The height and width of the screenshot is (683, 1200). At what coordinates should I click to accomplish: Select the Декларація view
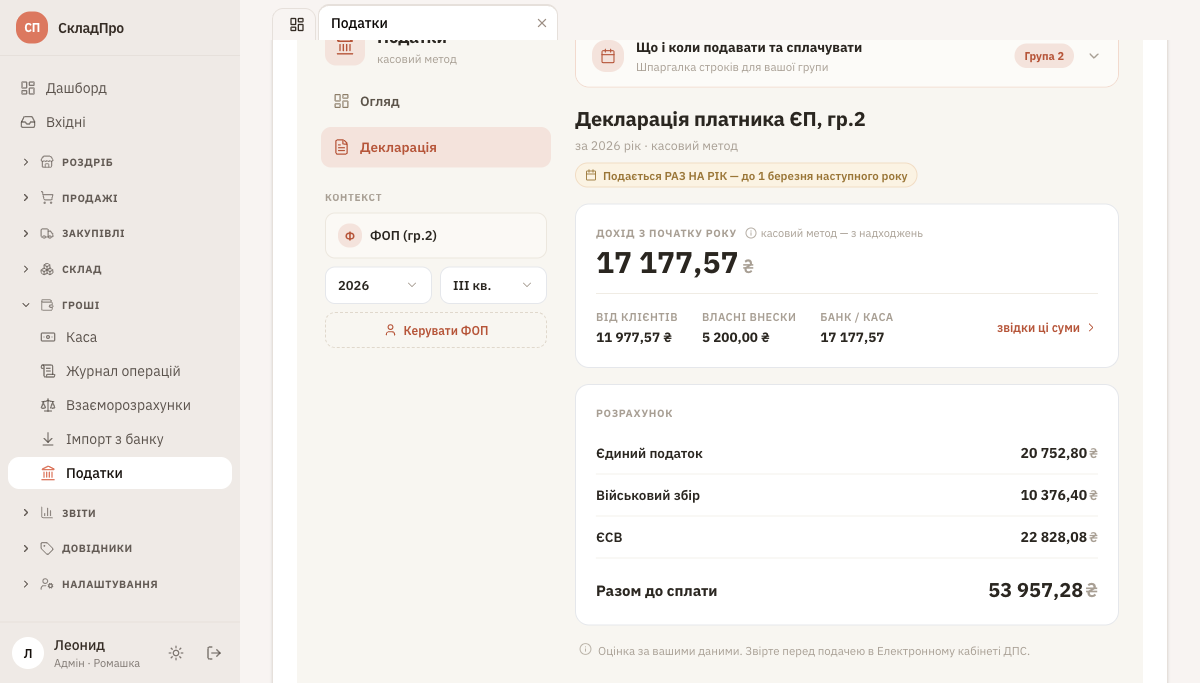click(x=436, y=147)
